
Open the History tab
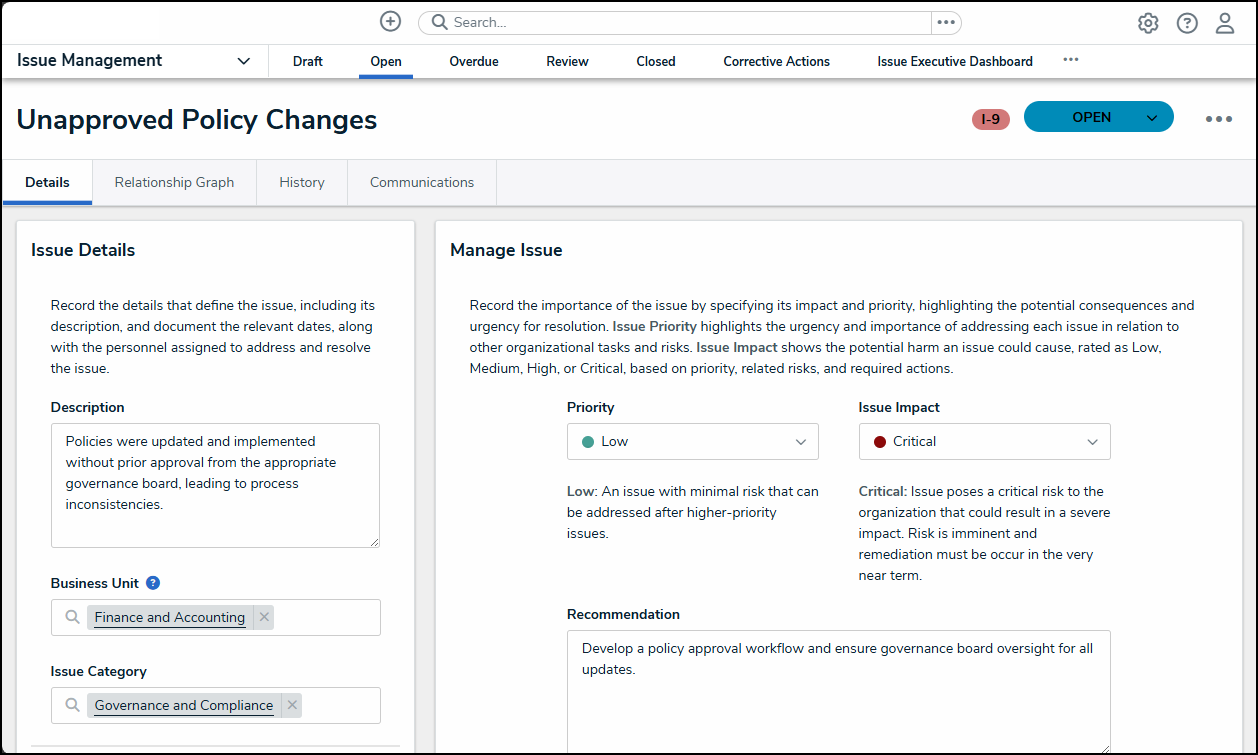(302, 183)
